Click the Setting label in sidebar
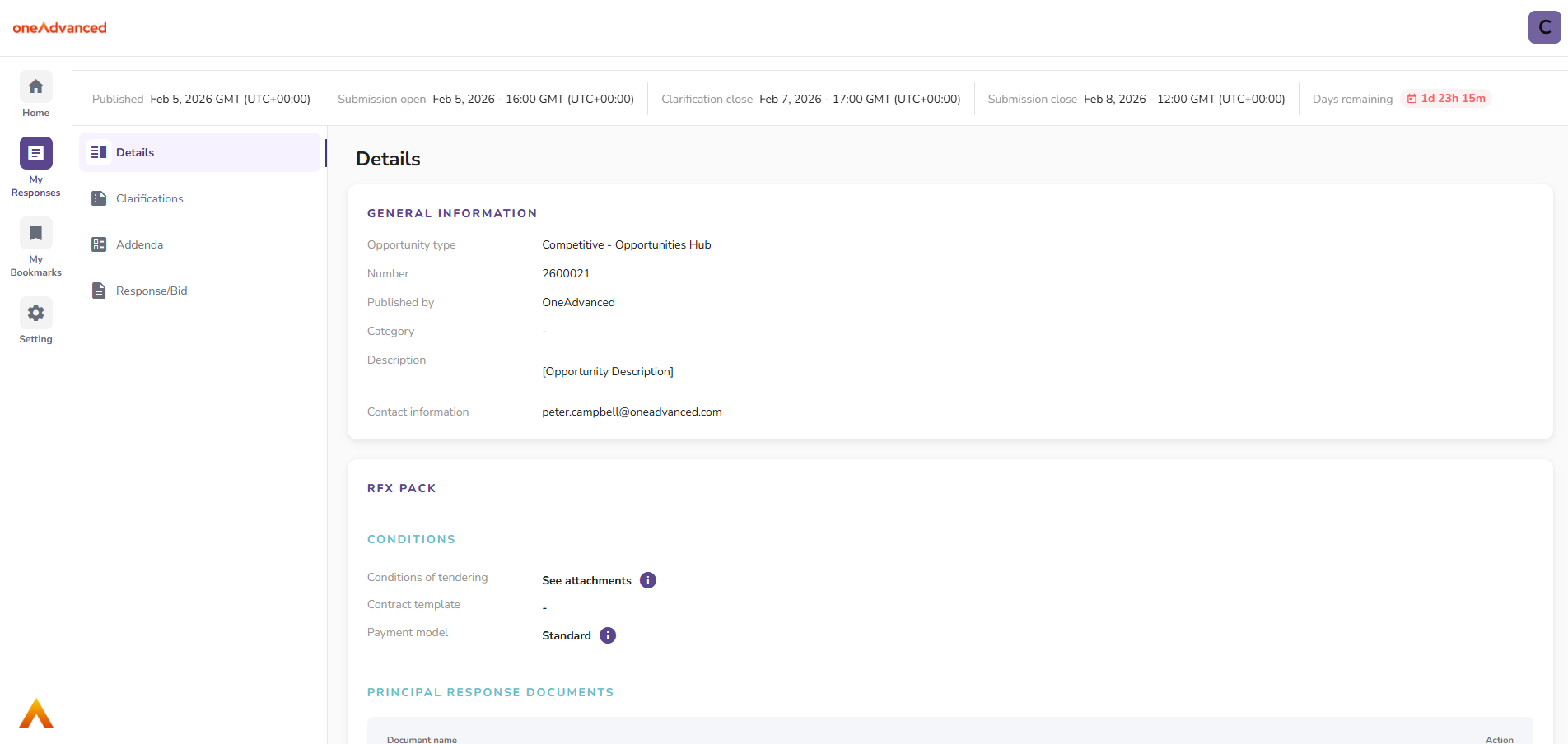1568x744 pixels. coord(36,339)
